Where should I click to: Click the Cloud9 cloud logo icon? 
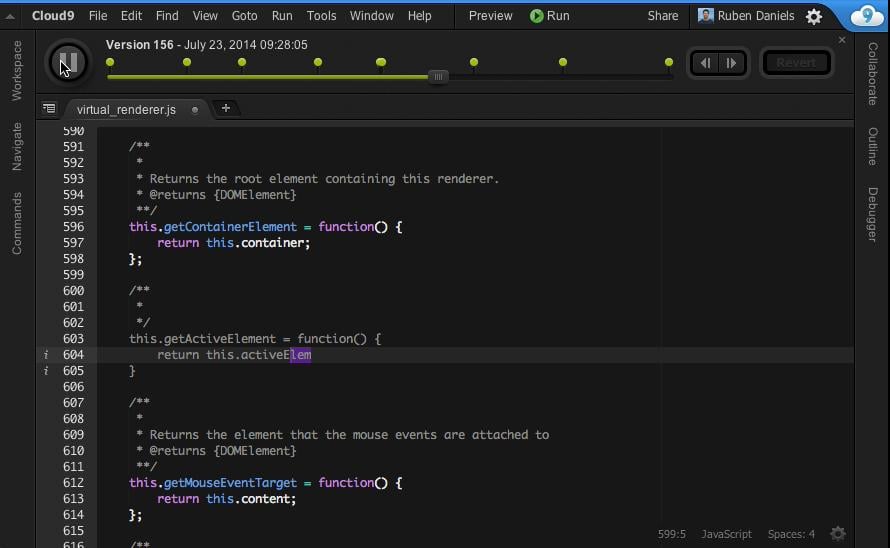click(866, 16)
